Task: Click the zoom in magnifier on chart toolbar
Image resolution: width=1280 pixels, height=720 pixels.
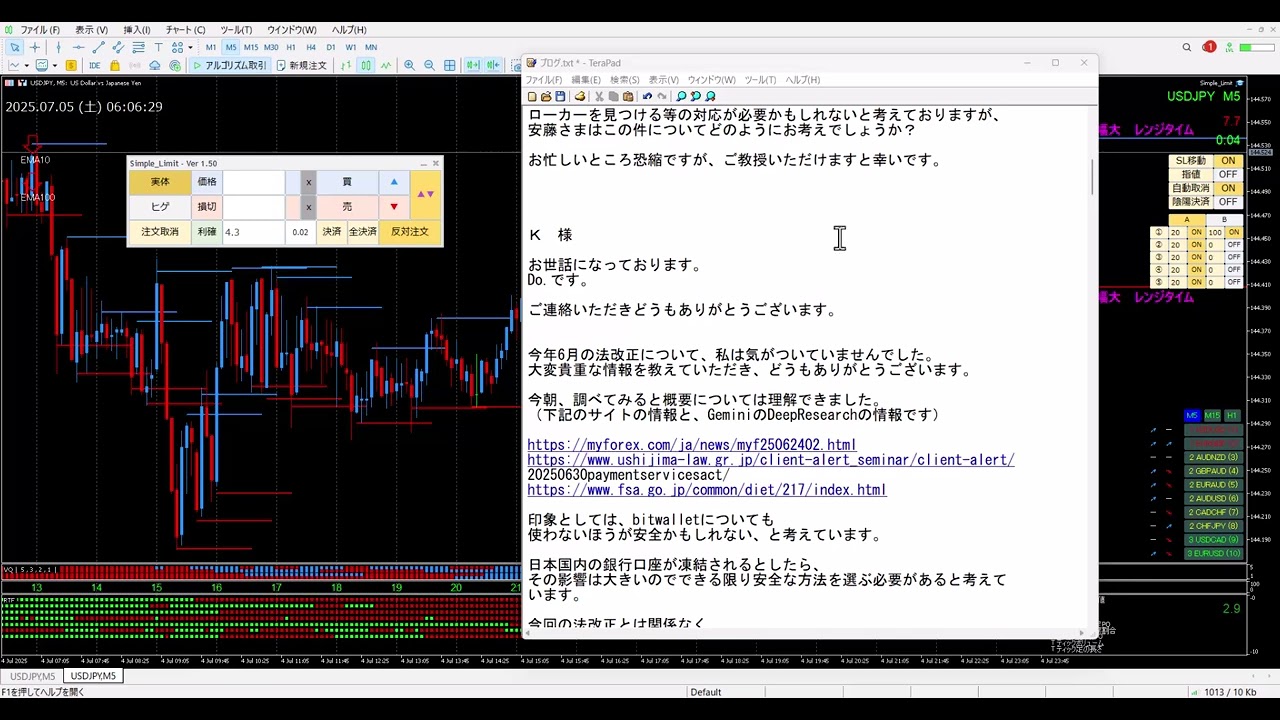Action: tap(409, 65)
